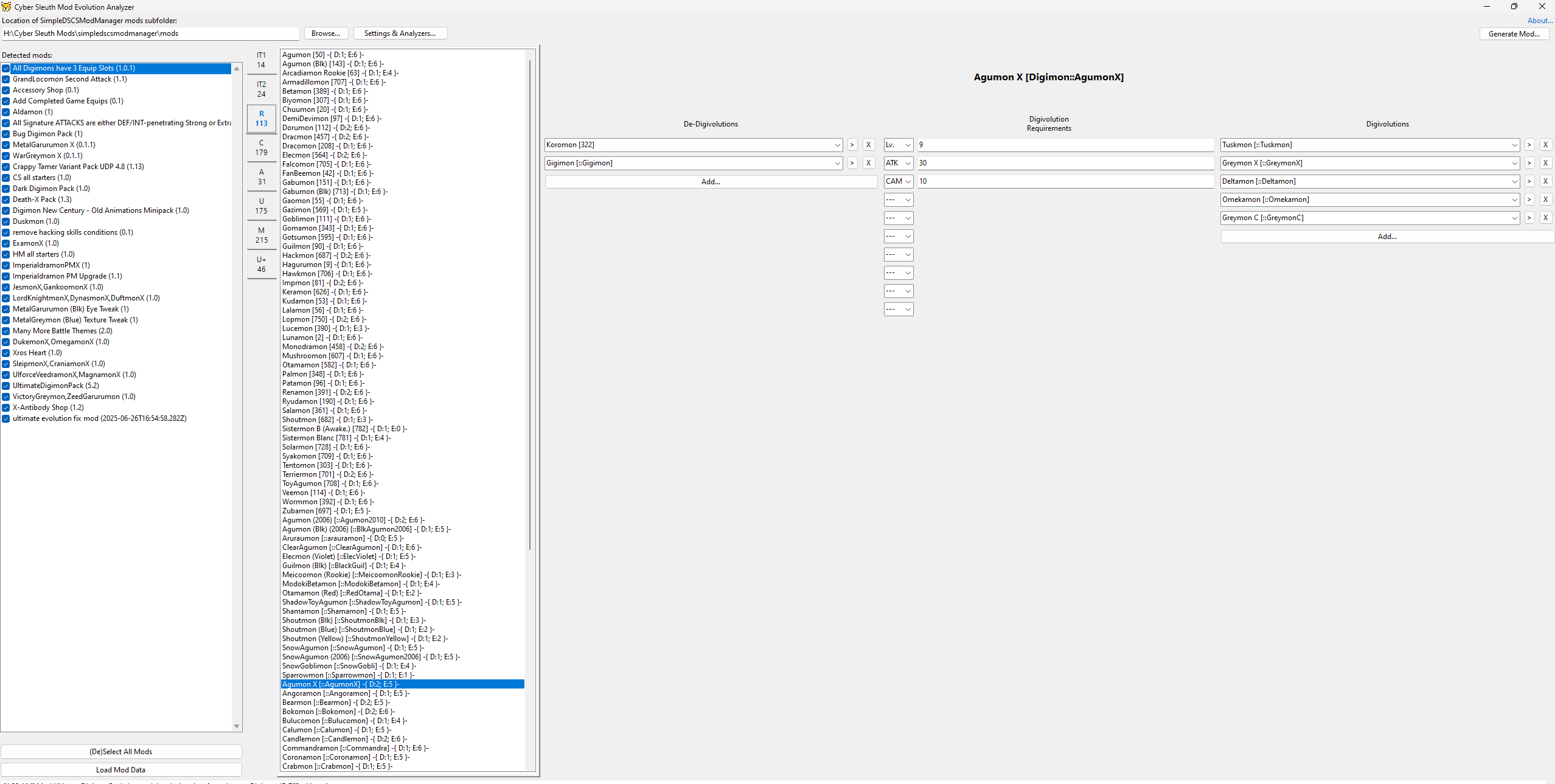Jump to Omekamon using its arrow button

tap(1529, 199)
